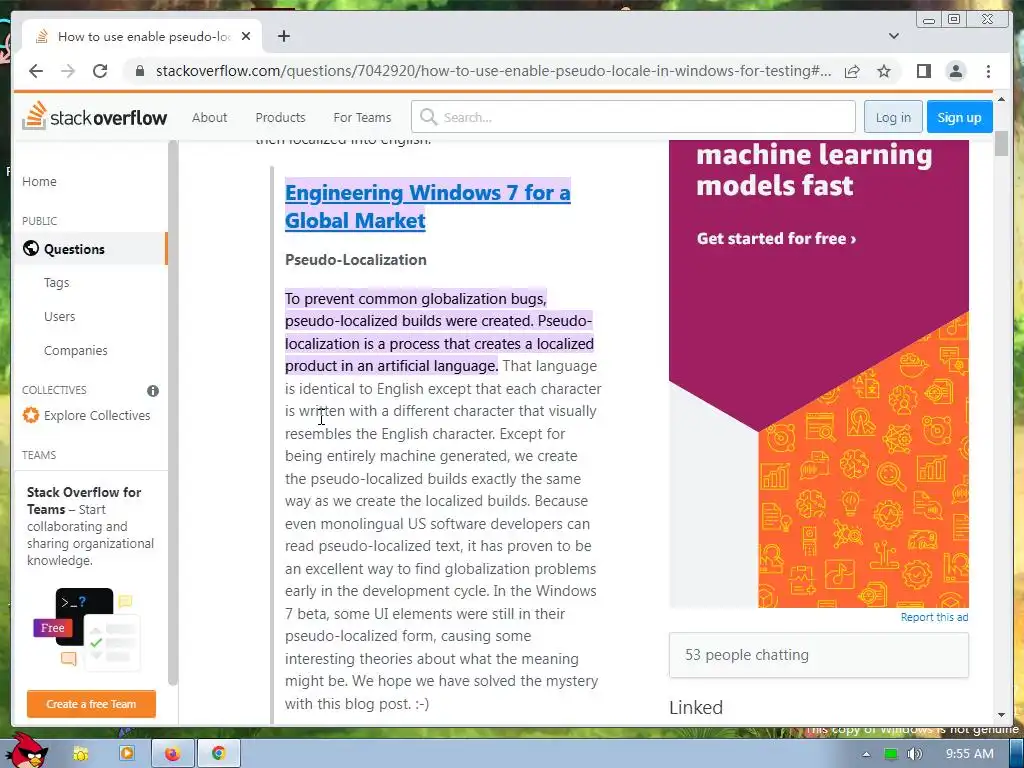Viewport: 1024px width, 768px height.
Task: Open the About menu item
Action: tap(210, 118)
